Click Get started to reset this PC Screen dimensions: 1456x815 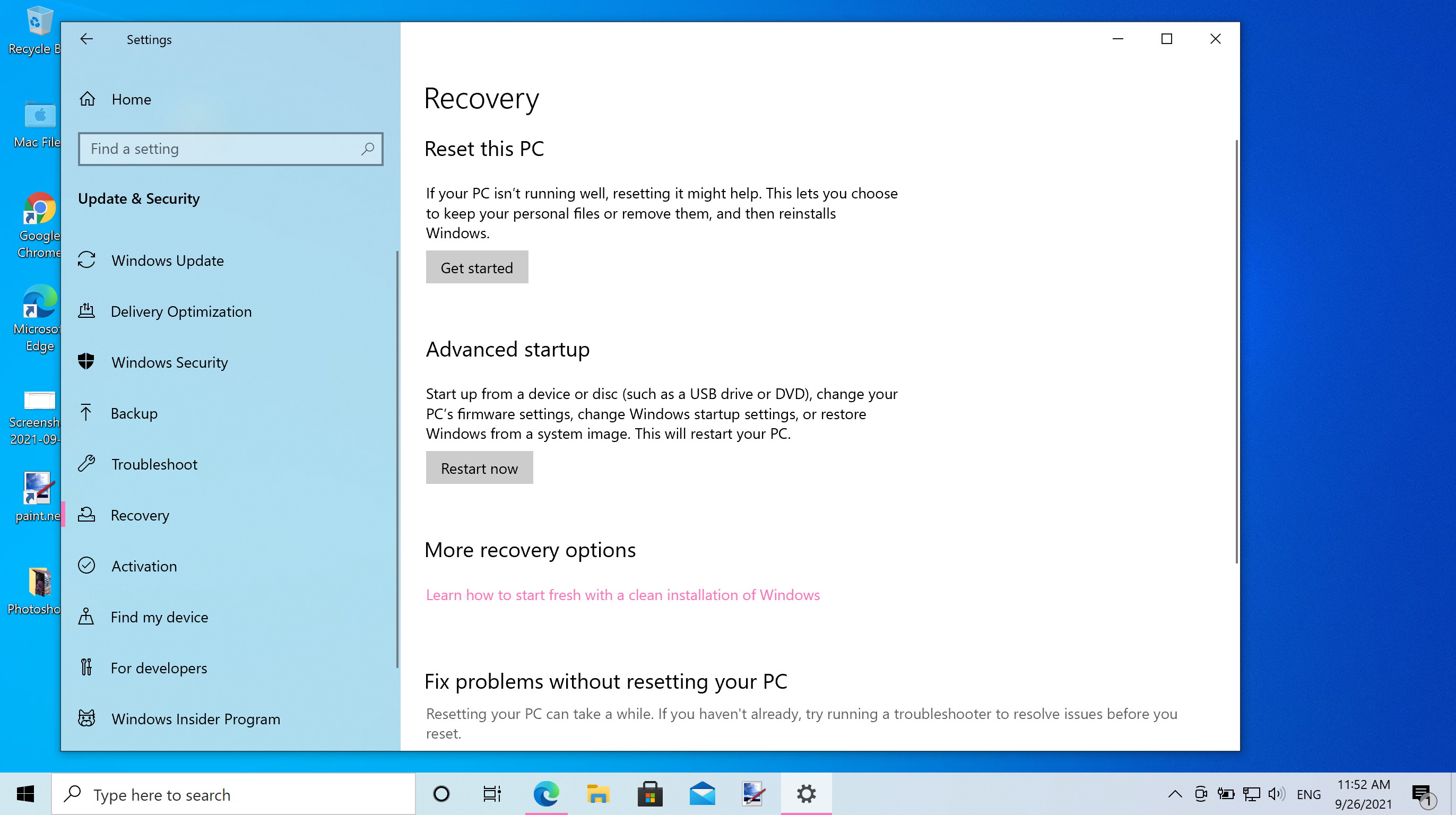[x=477, y=267]
